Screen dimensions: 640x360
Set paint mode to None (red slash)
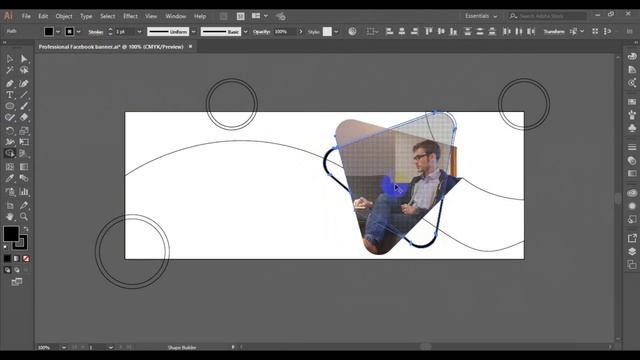[x=26, y=259]
